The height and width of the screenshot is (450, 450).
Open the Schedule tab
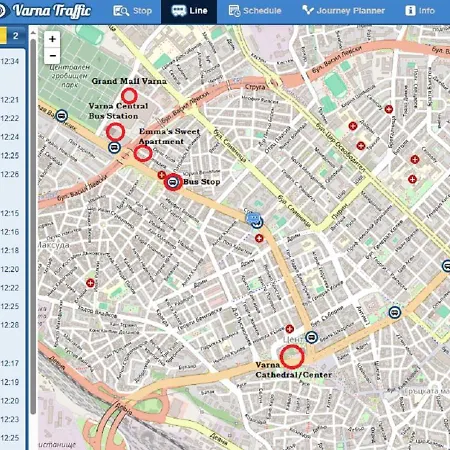tap(255, 11)
